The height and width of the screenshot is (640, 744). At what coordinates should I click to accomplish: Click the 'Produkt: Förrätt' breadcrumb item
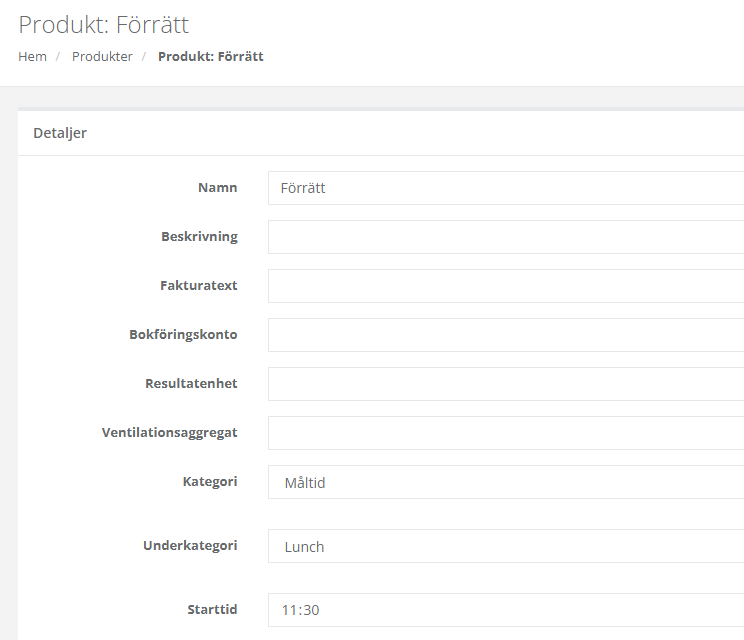click(x=210, y=56)
